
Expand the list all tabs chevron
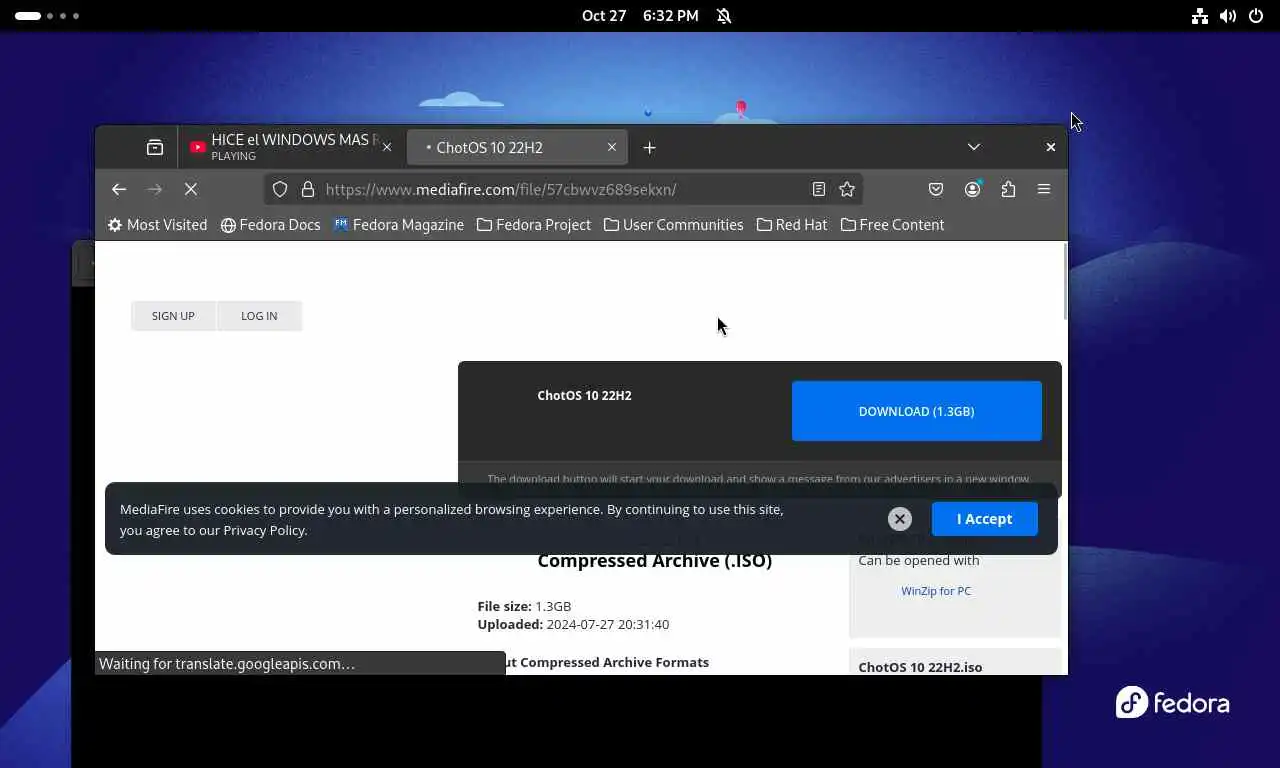(974, 147)
